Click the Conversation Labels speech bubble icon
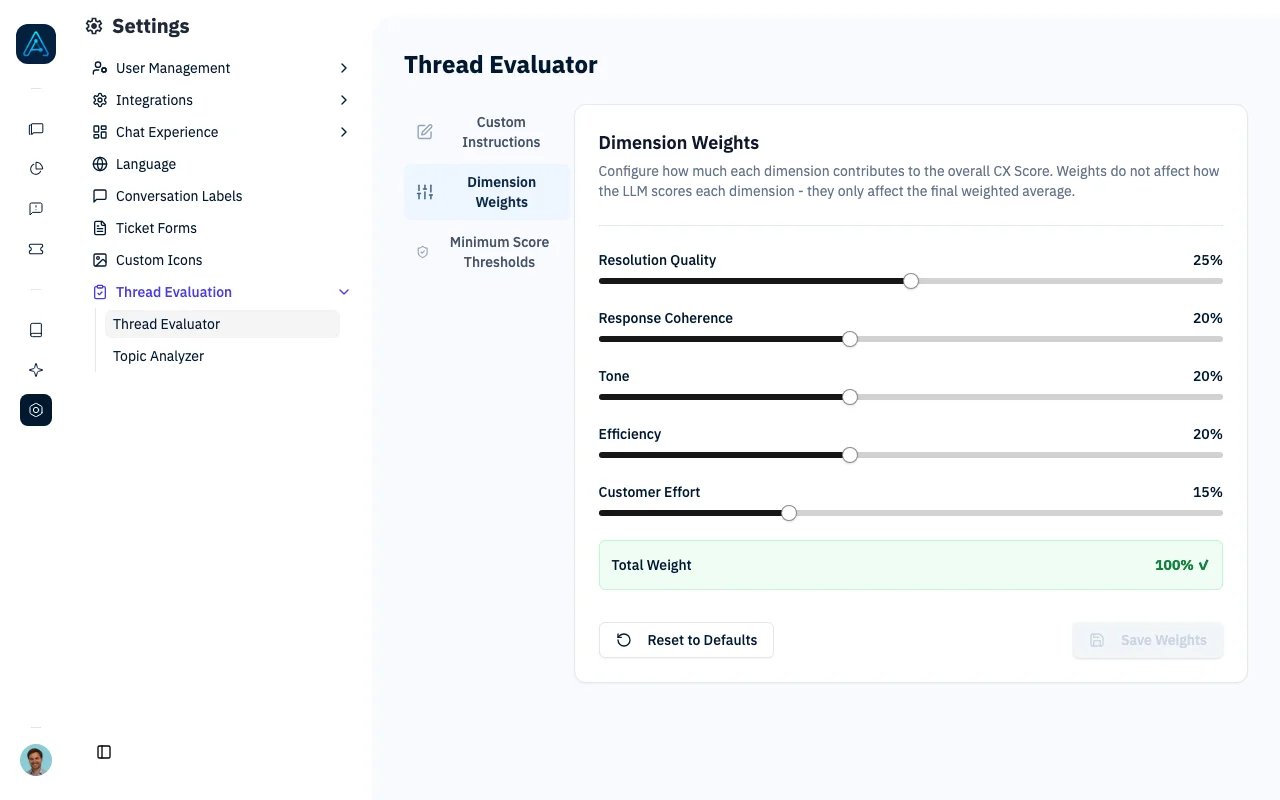Screen dimensions: 1280x800 (x=100, y=196)
